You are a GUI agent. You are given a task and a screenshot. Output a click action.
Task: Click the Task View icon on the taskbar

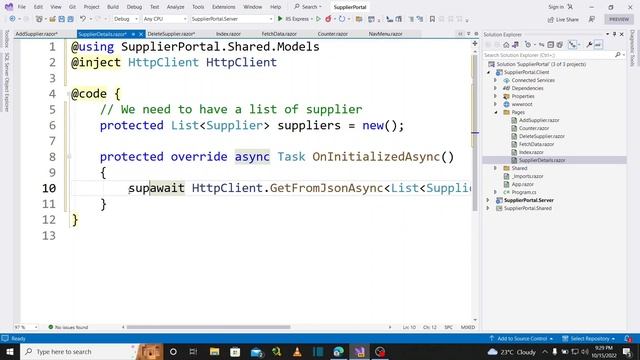click(x=193, y=351)
